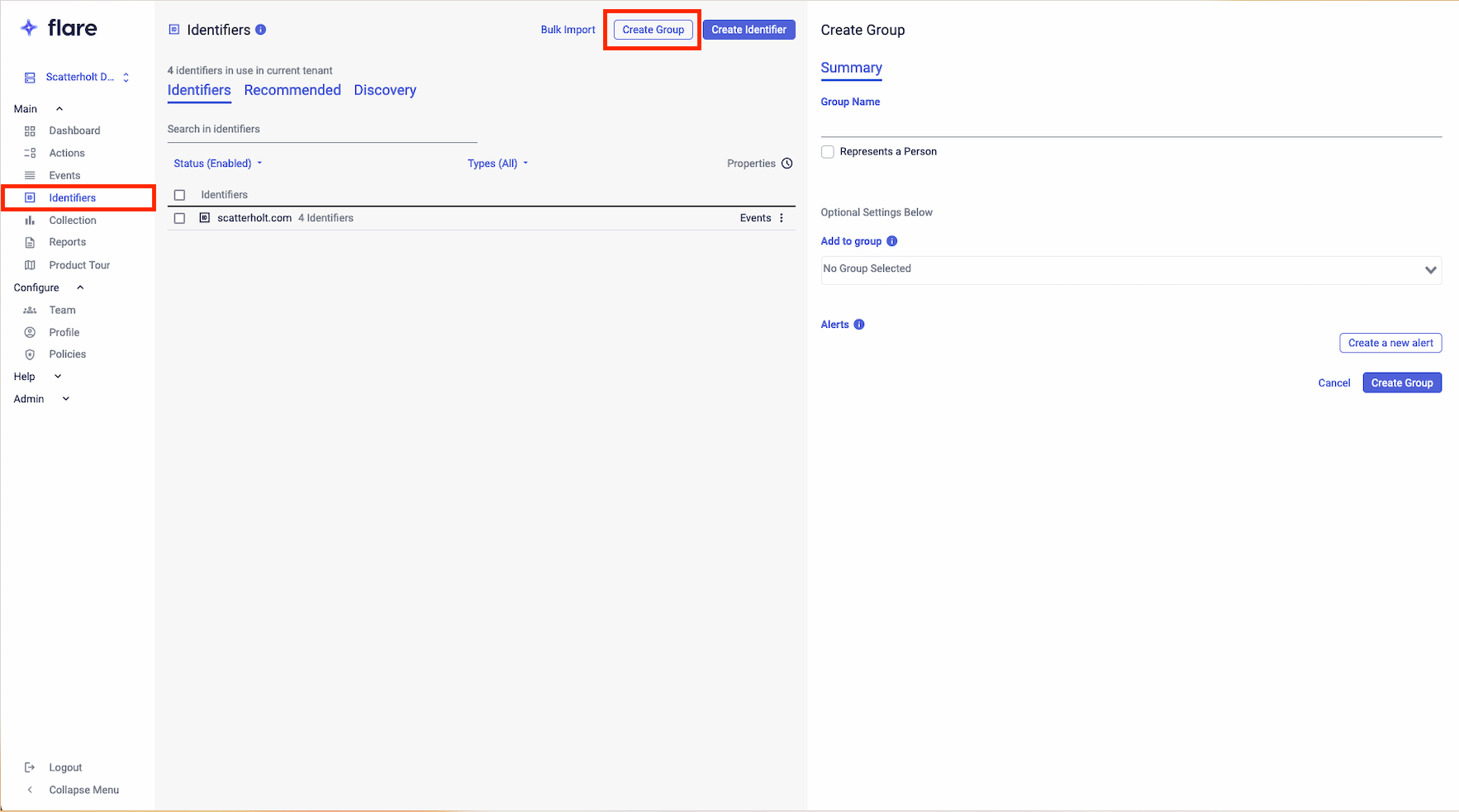This screenshot has width=1459, height=812.
Task: Click the info icon next to Alerts
Action: [859, 325]
